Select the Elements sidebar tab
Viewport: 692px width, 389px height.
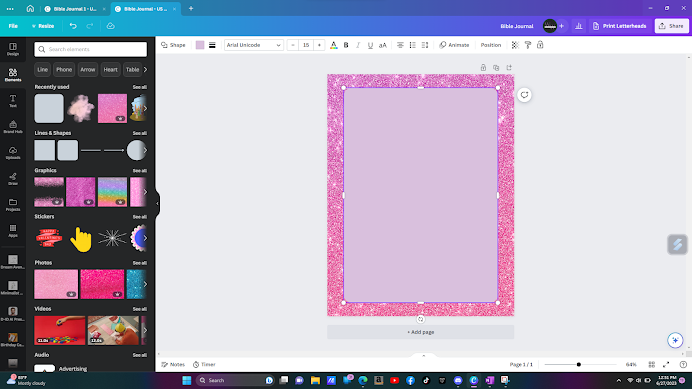tap(13, 75)
